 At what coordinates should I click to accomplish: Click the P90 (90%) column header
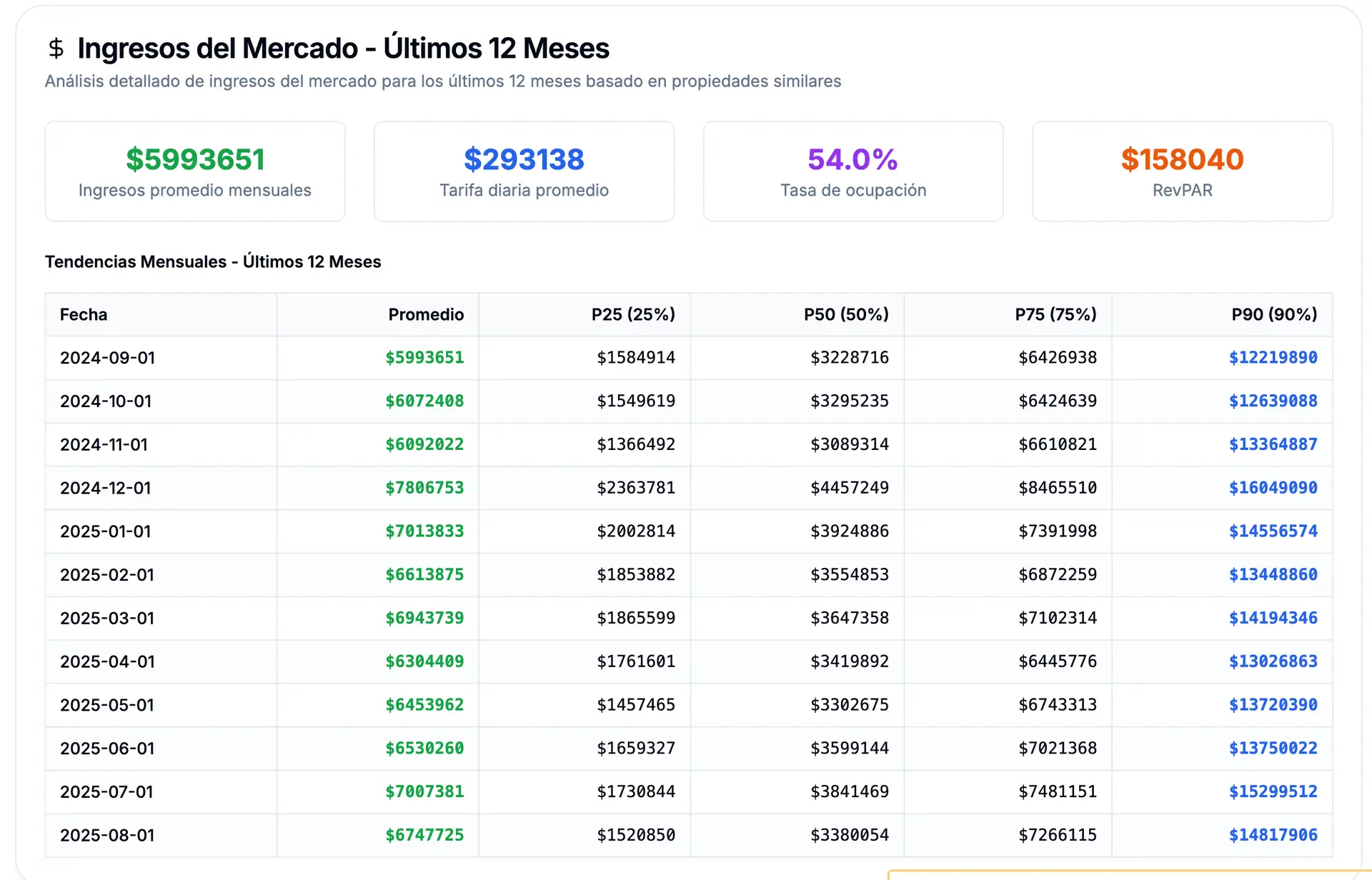[x=1274, y=314]
